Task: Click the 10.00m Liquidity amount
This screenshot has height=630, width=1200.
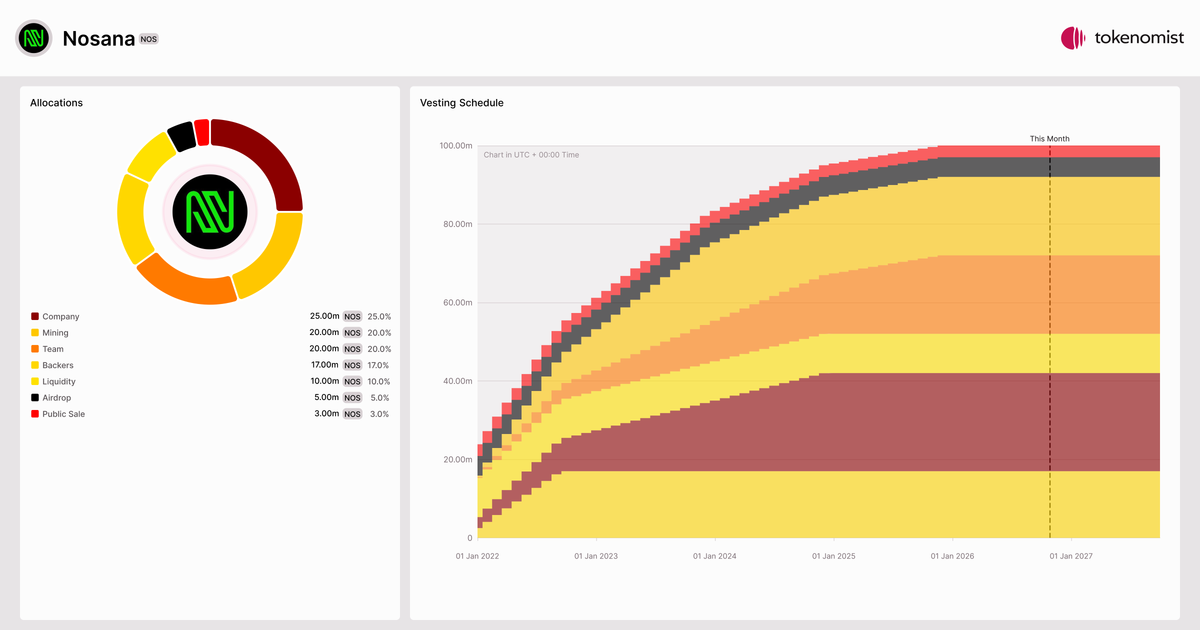Action: (x=325, y=382)
